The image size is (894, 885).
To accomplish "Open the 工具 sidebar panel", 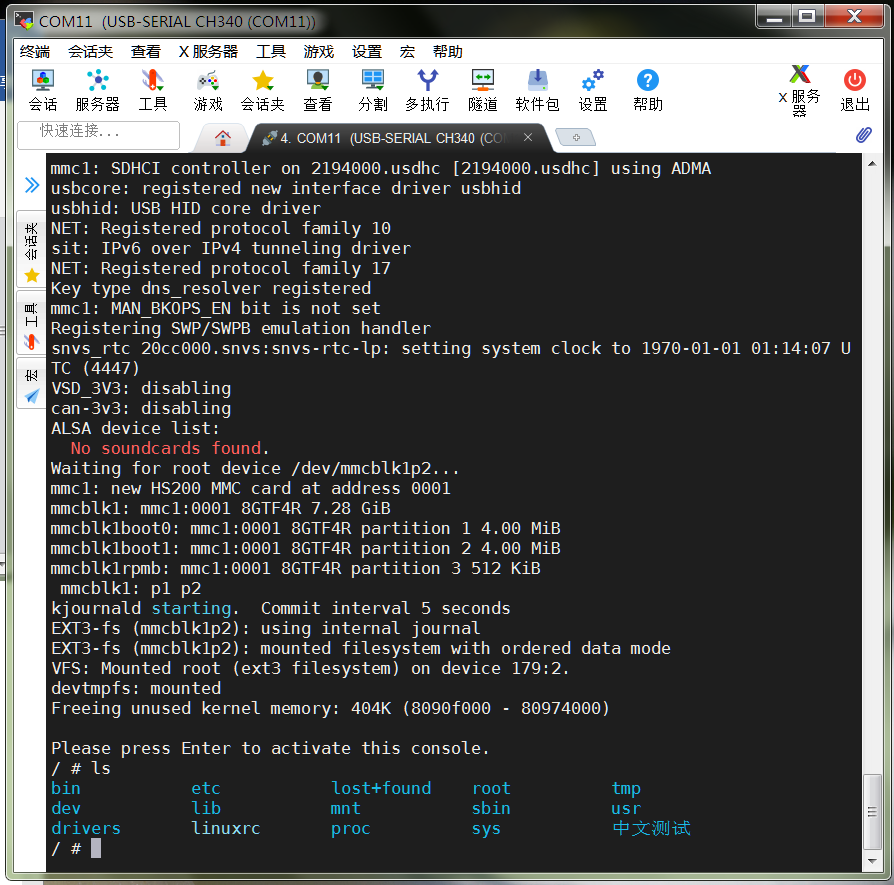I will (31, 325).
